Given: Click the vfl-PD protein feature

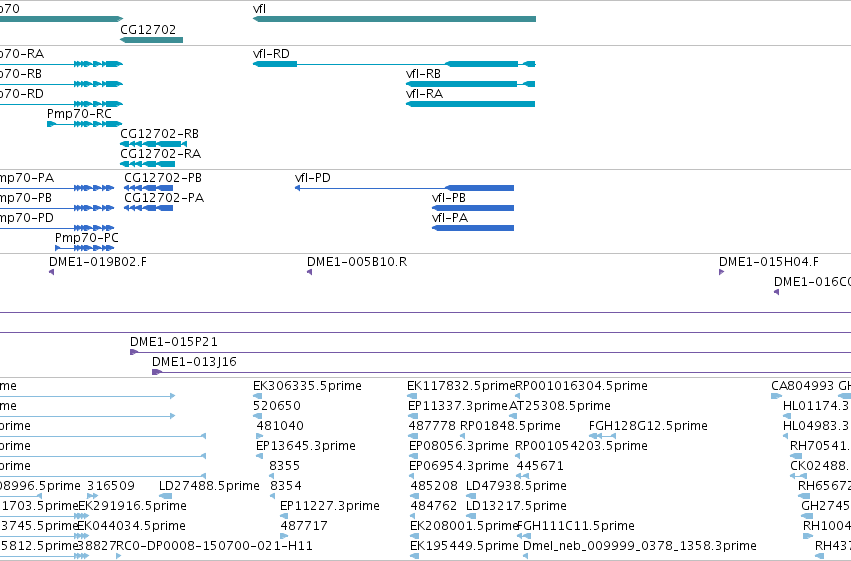Looking at the screenshot, I should 313,178.
